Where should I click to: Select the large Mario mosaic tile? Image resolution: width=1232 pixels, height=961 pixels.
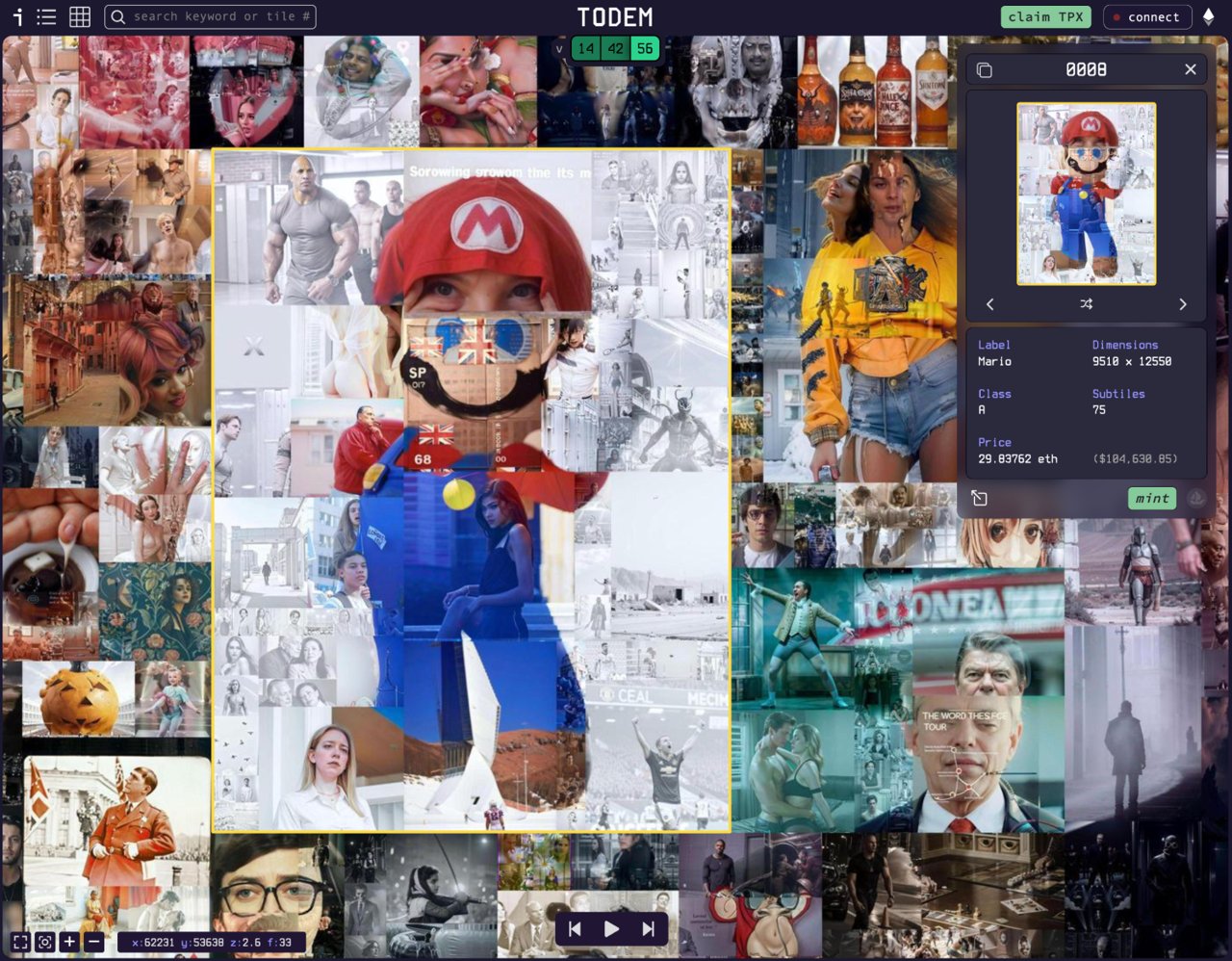472,490
